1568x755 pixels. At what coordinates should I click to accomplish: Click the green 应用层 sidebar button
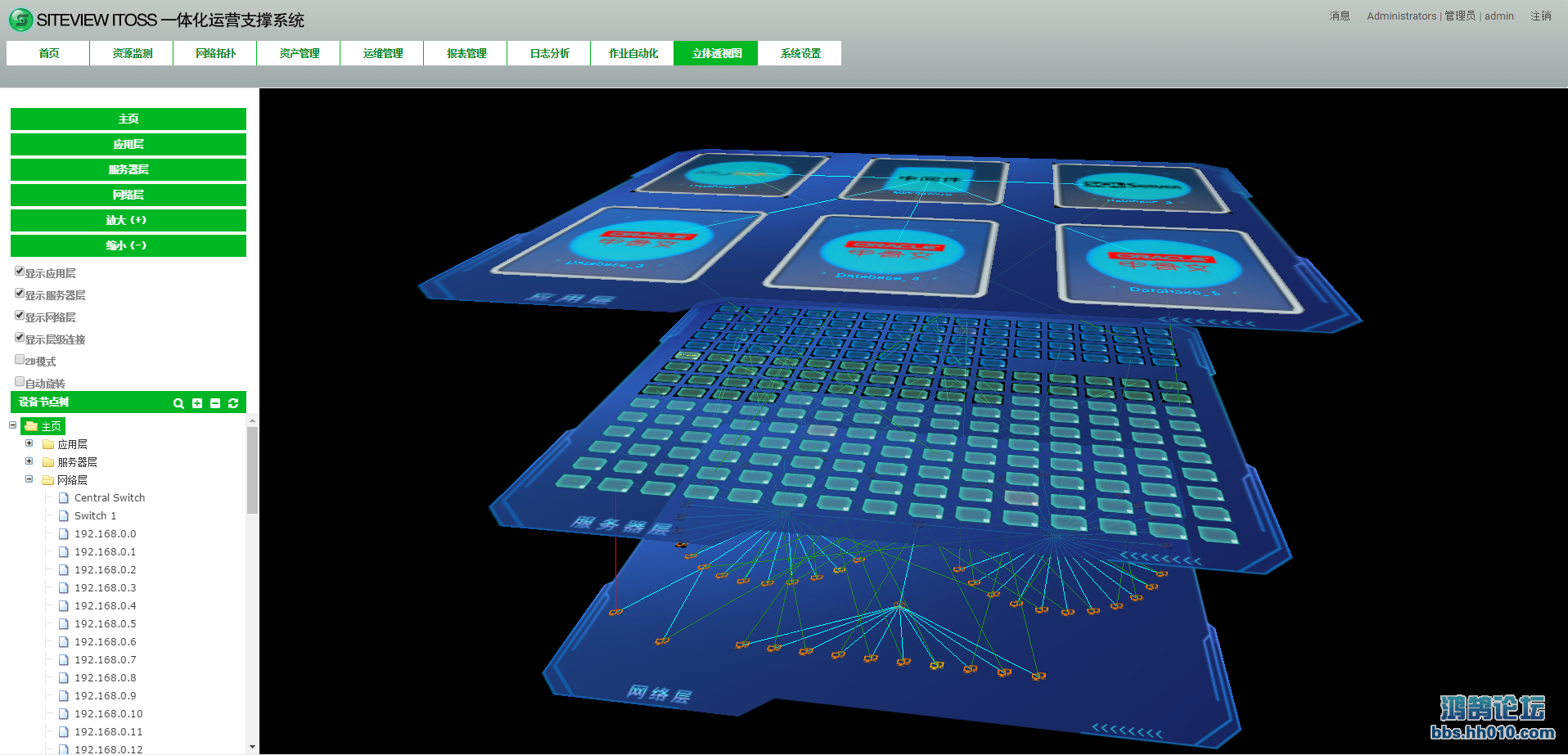pyautogui.click(x=128, y=145)
